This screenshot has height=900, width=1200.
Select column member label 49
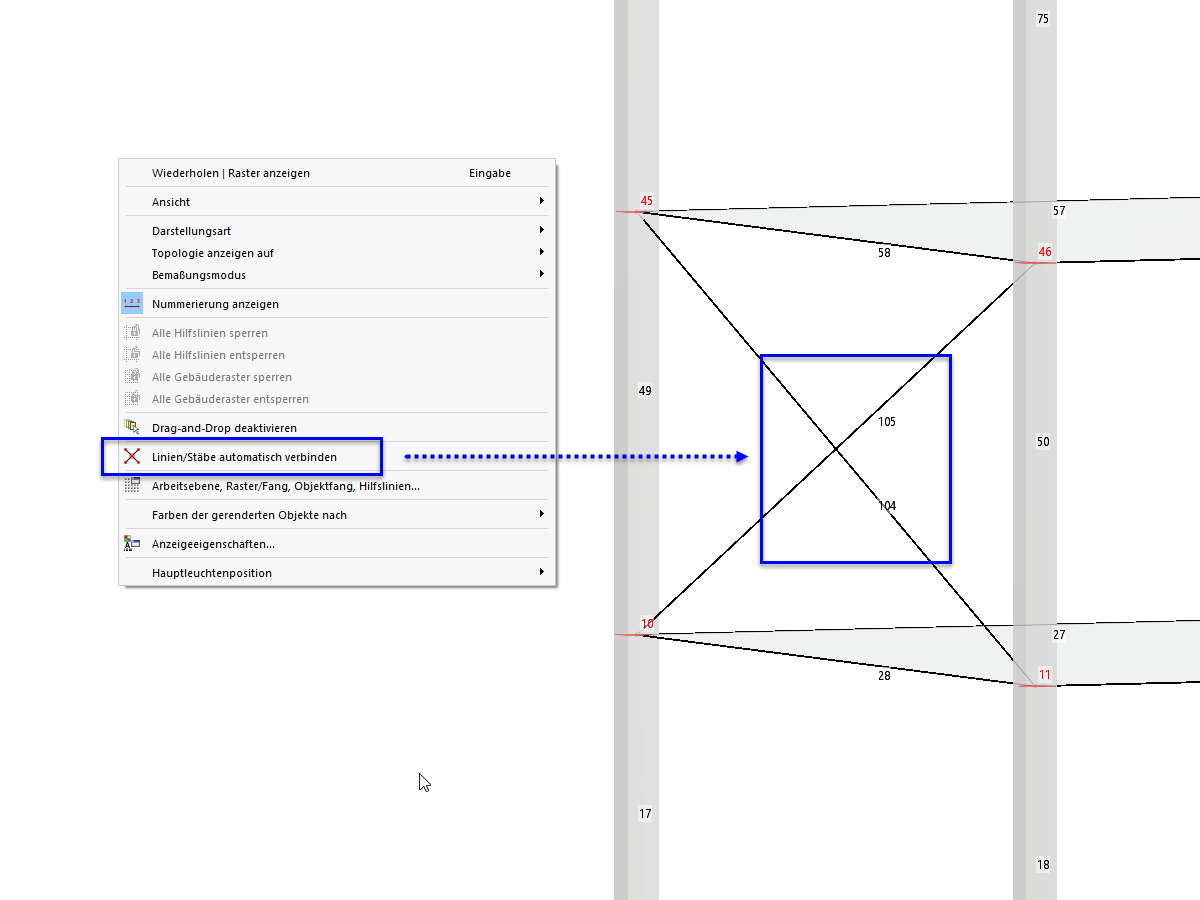645,391
